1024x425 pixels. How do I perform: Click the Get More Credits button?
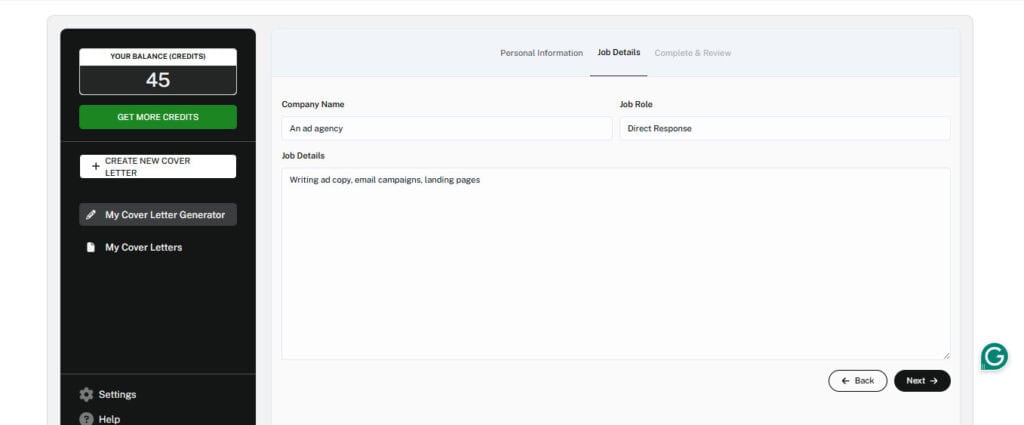pyautogui.click(x=158, y=117)
